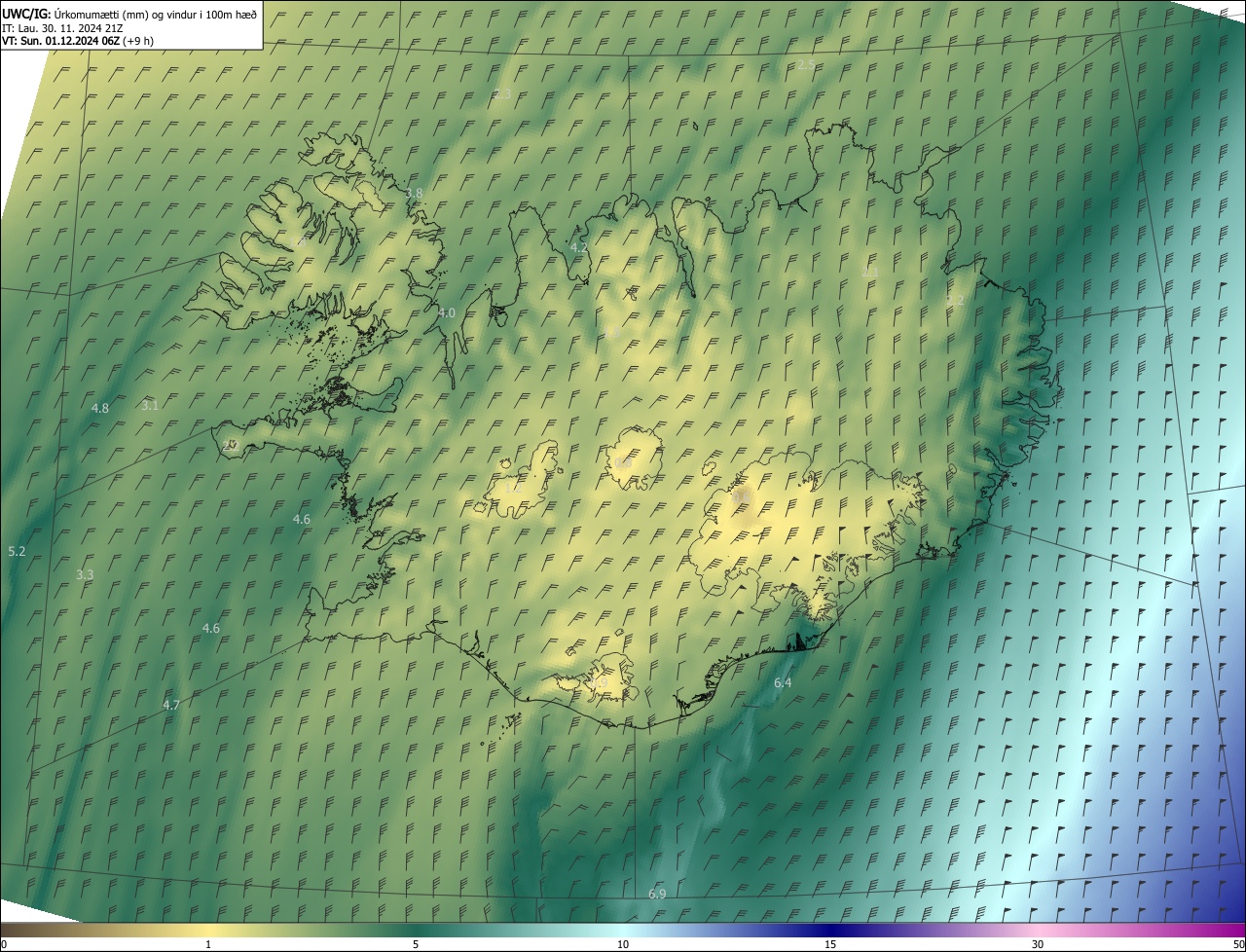The width and height of the screenshot is (1246, 952).
Task: Click the 50 tick on the color scale
Action: pyautogui.click(x=1238, y=944)
